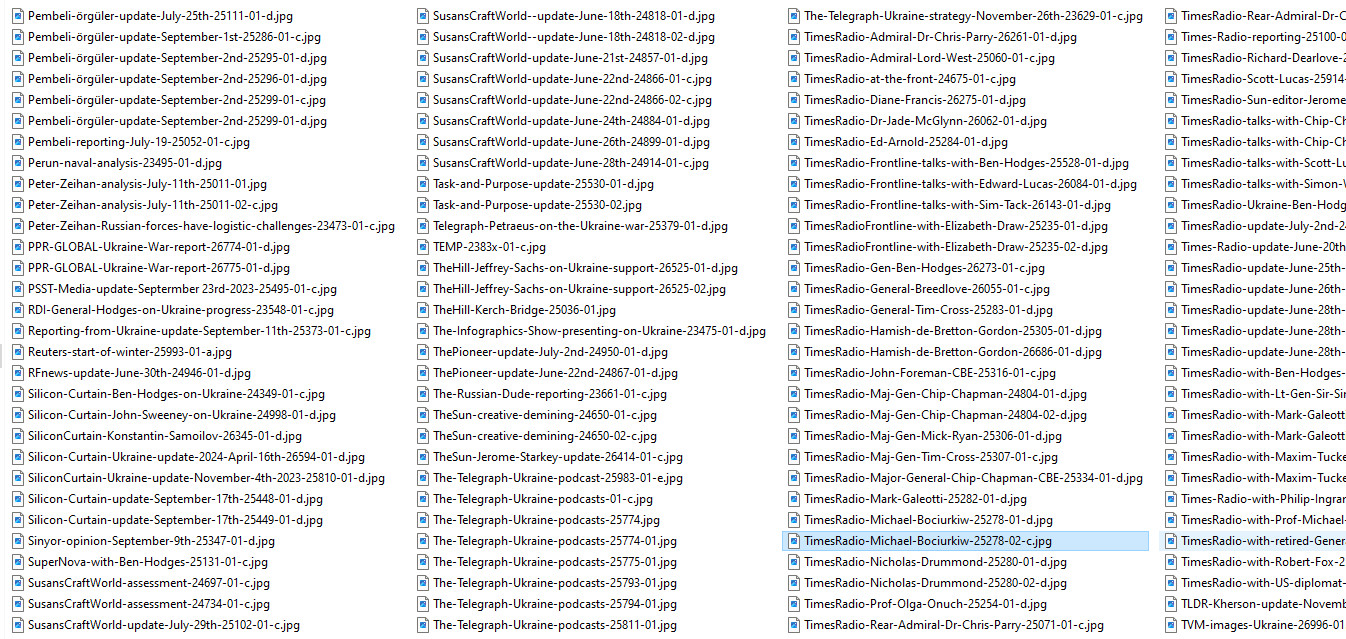Select file SusansCraftWorld-assessment-24697-01-c.jpg
This screenshot has width=1346, height=639.
pos(149,583)
